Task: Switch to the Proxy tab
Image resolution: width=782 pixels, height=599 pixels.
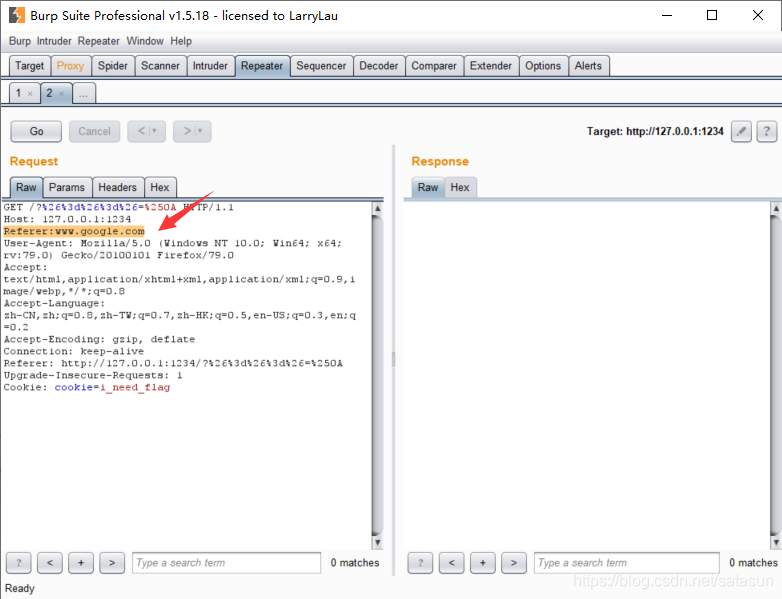Action: (70, 66)
